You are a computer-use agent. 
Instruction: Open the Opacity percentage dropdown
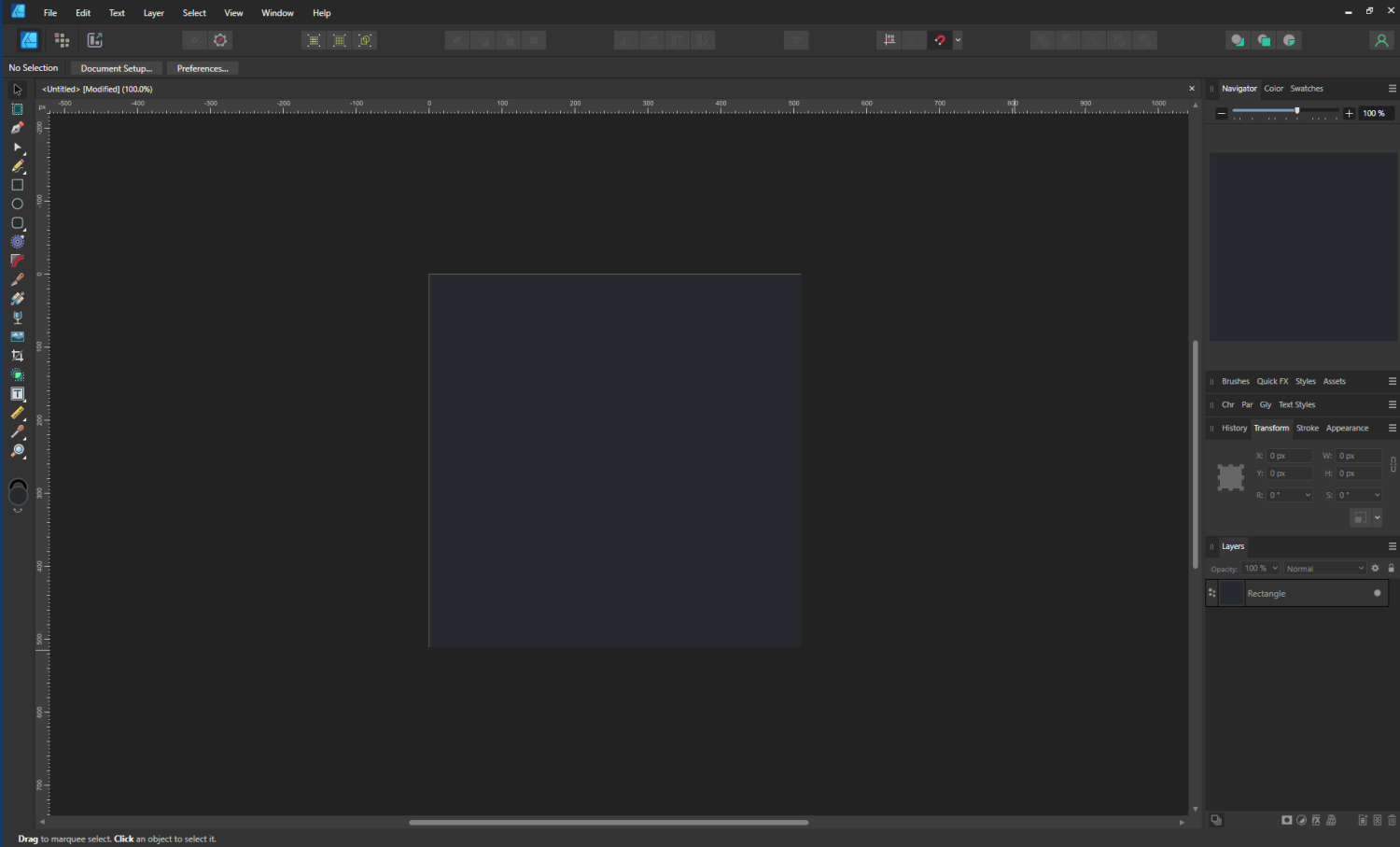click(x=1261, y=568)
